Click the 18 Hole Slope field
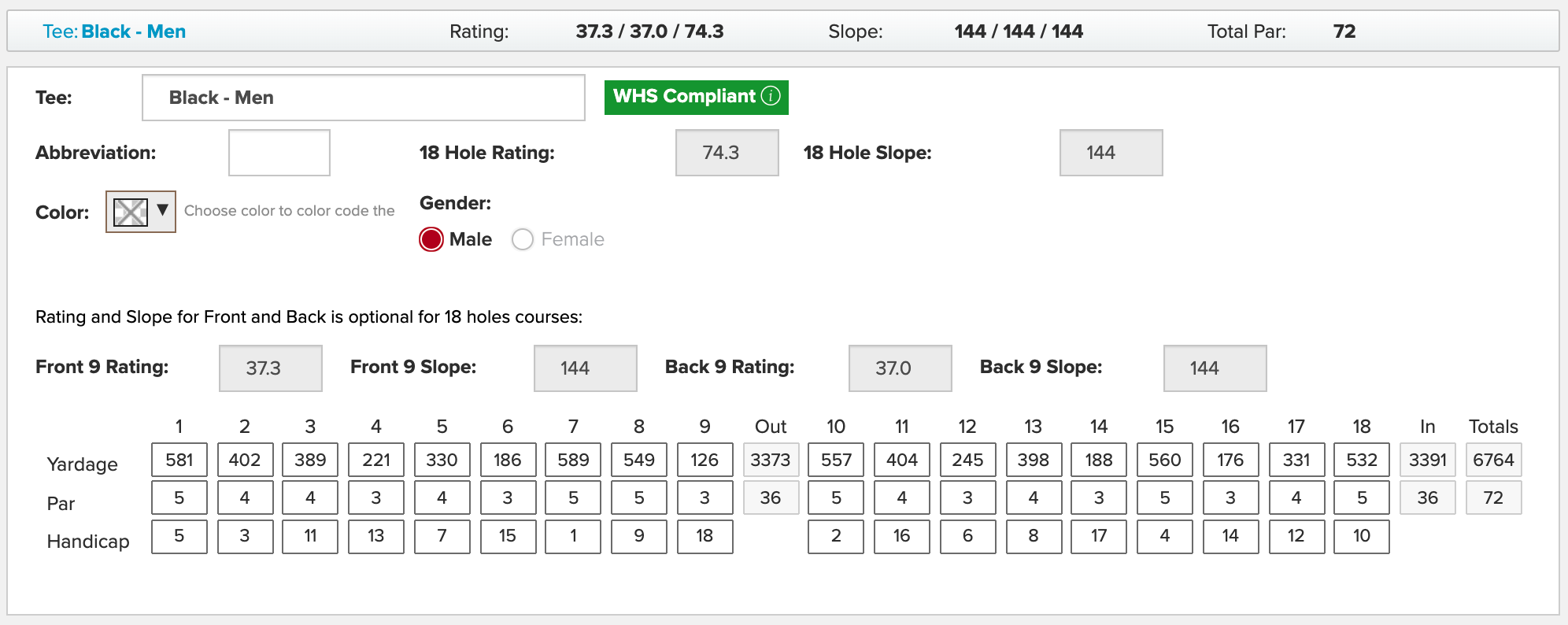 pyautogui.click(x=1111, y=153)
